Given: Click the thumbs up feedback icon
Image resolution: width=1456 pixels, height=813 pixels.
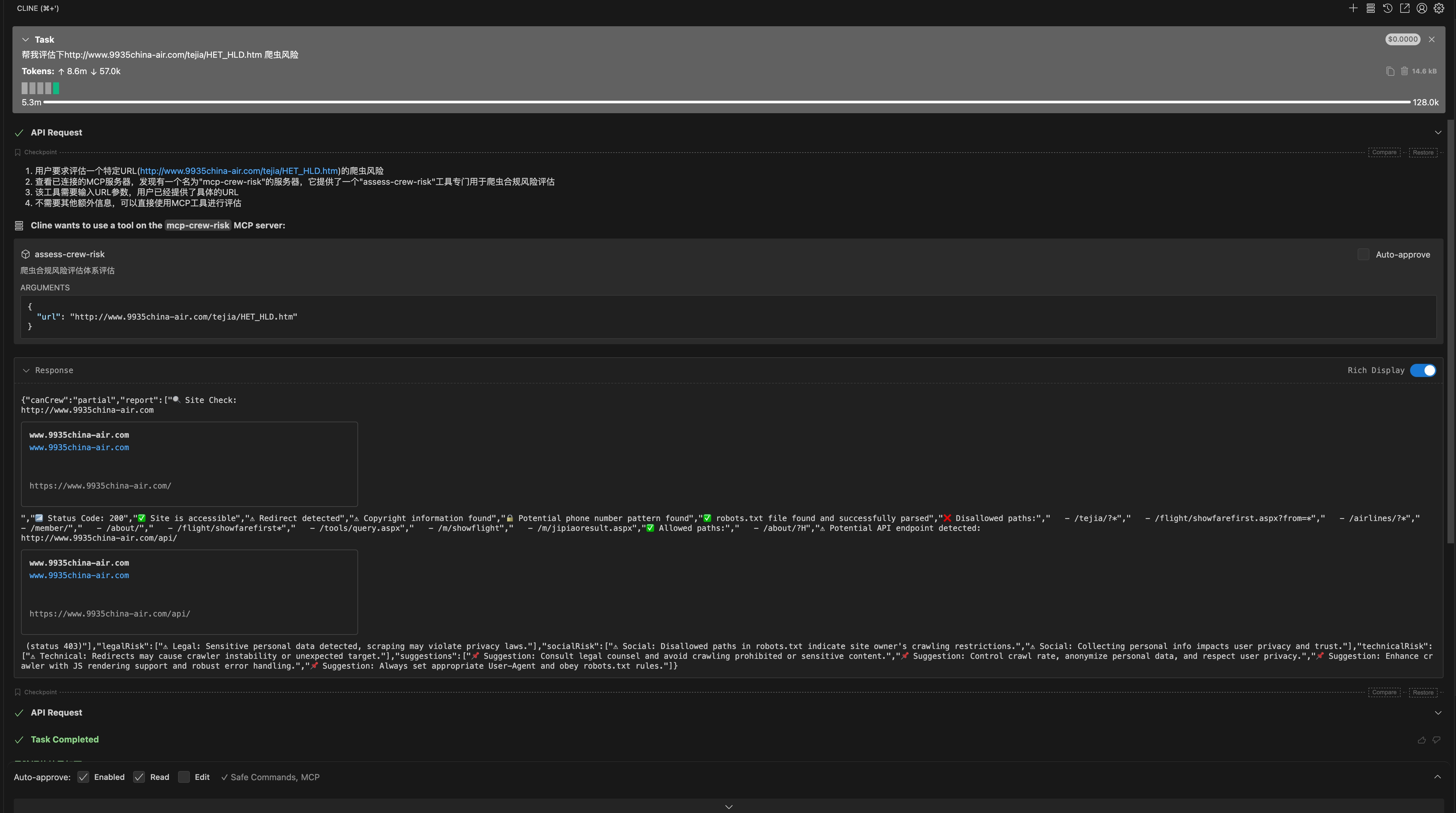Looking at the screenshot, I should (x=1422, y=740).
